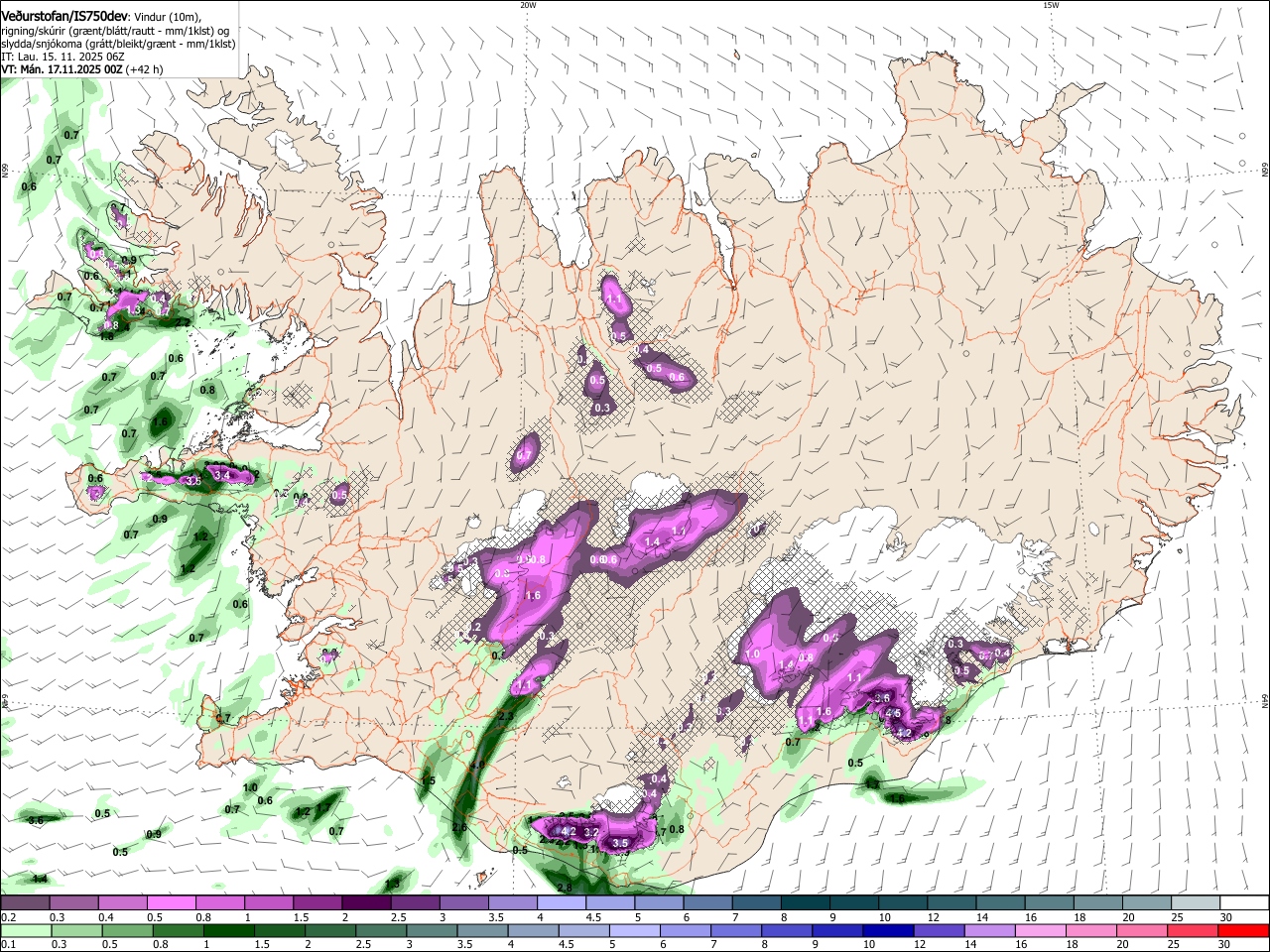Click the royal blue 8–9 lower legend swatch
Screen dimensions: 1270x952
point(788,930)
